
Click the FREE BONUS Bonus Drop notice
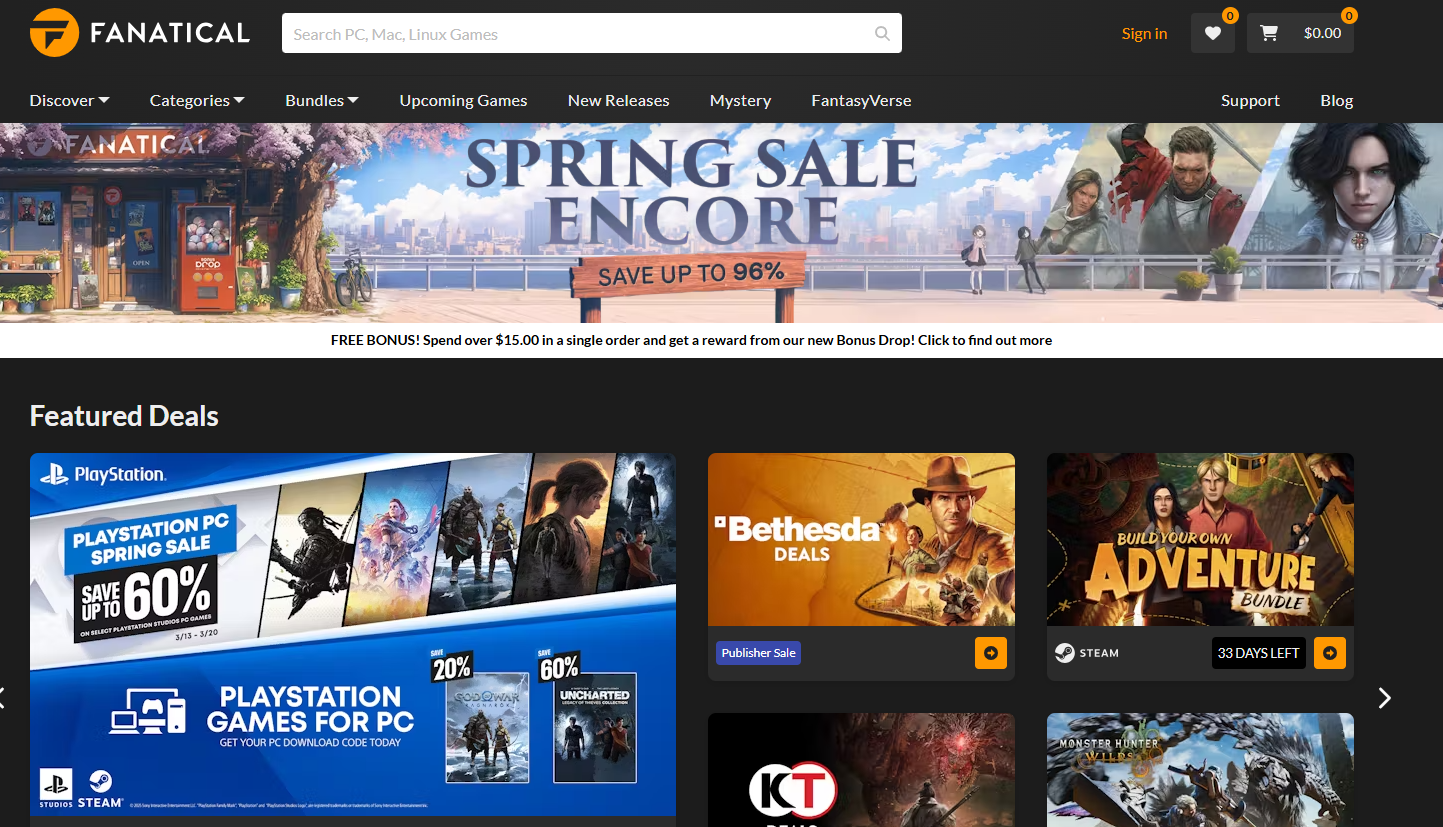[x=691, y=340]
